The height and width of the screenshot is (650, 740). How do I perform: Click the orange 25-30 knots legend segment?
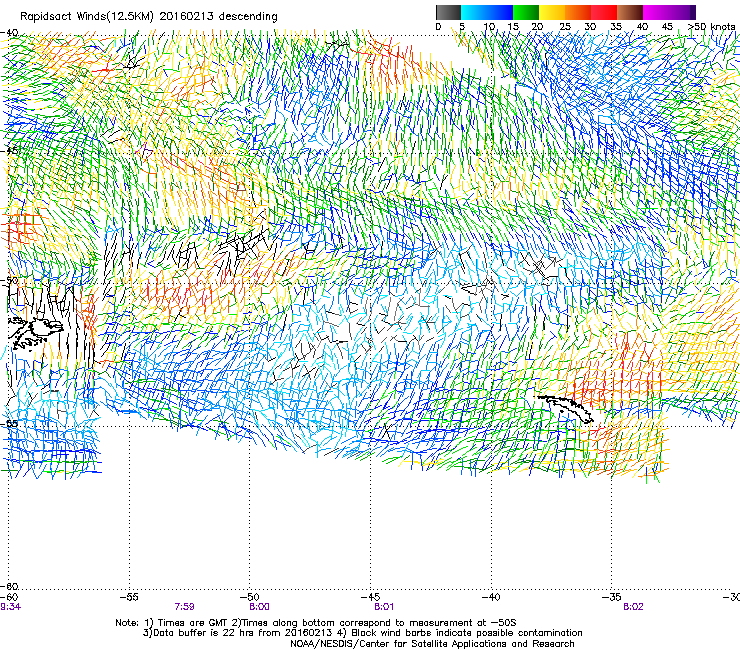578,12
